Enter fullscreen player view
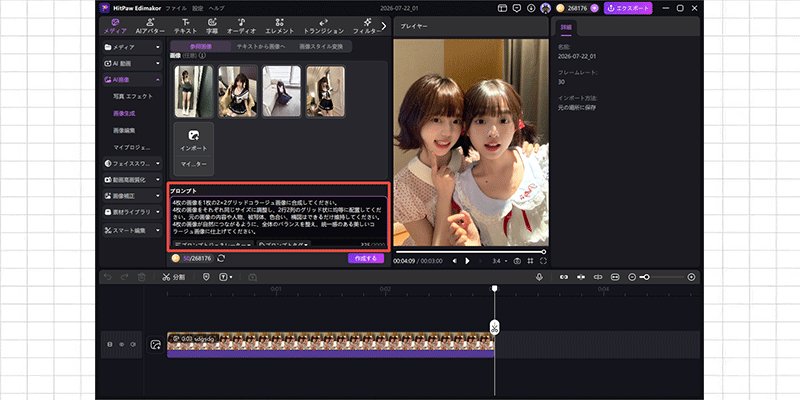 point(543,261)
